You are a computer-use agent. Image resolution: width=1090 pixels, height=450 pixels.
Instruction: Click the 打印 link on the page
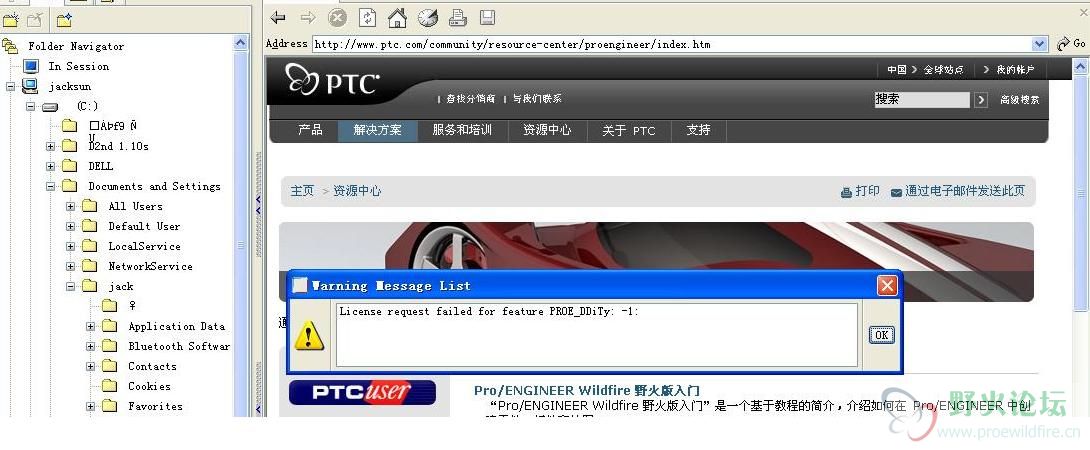click(x=861, y=191)
